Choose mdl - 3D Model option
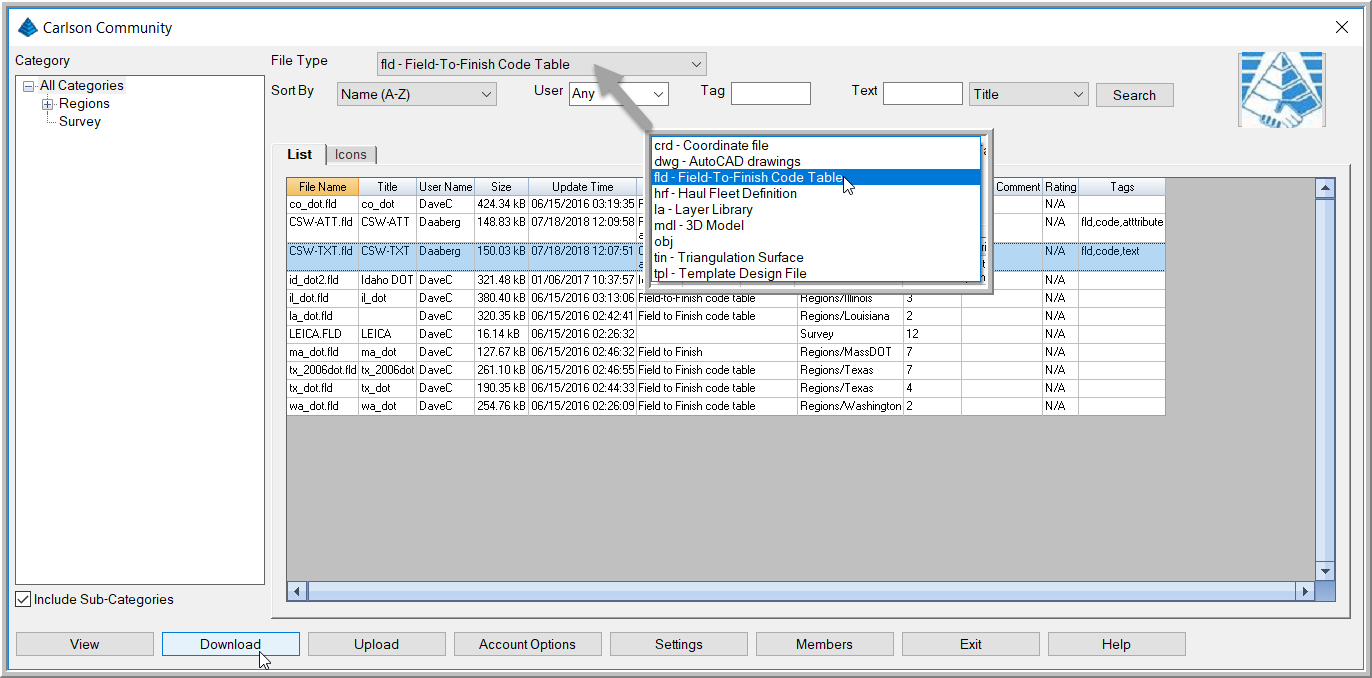This screenshot has width=1372, height=678. click(x=815, y=226)
